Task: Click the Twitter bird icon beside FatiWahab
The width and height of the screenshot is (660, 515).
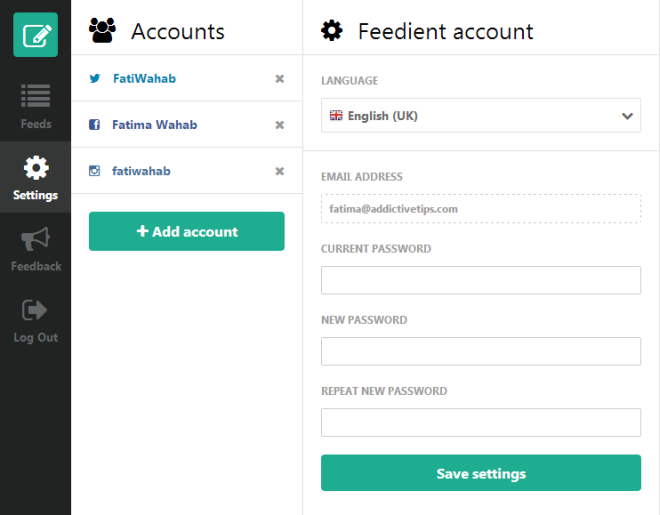Action: pos(95,79)
